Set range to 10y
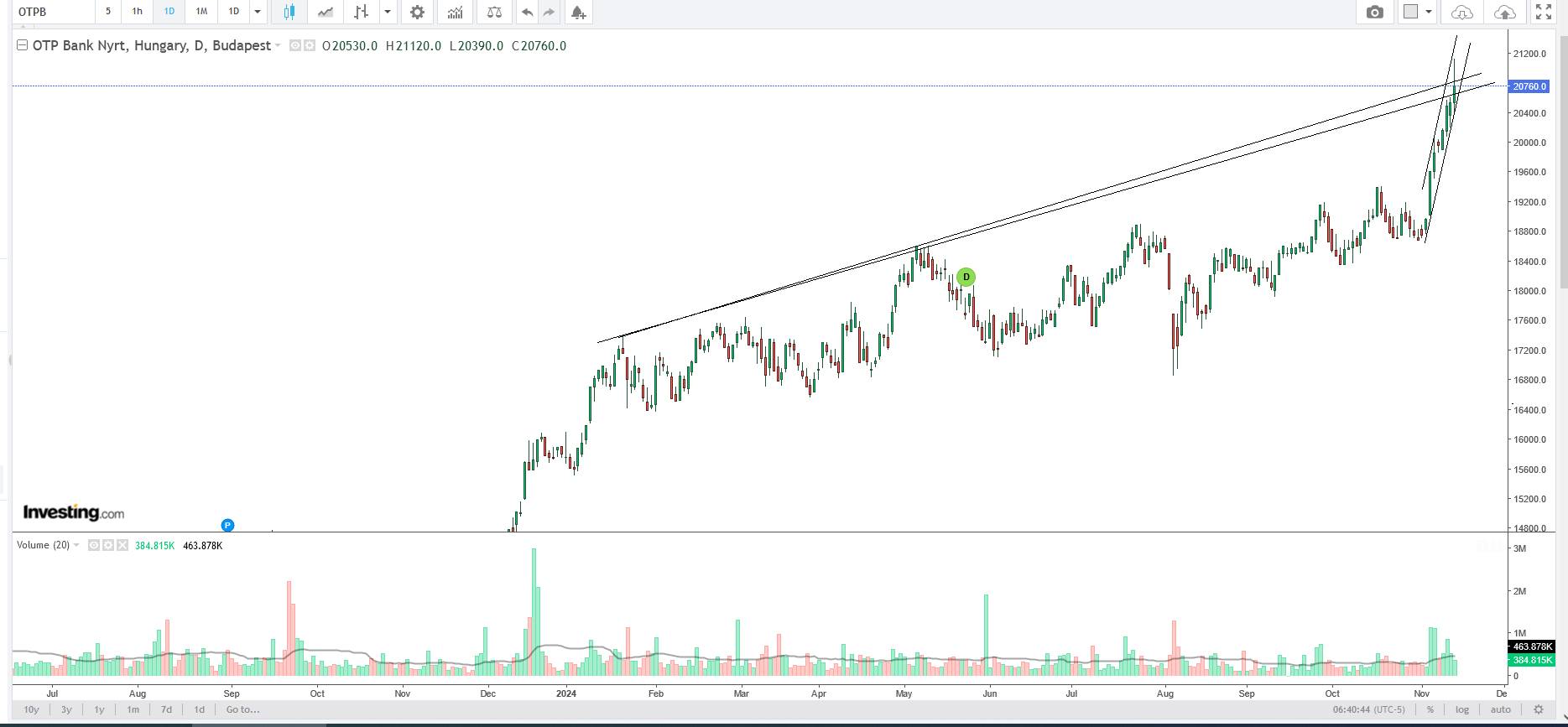 pyautogui.click(x=32, y=709)
